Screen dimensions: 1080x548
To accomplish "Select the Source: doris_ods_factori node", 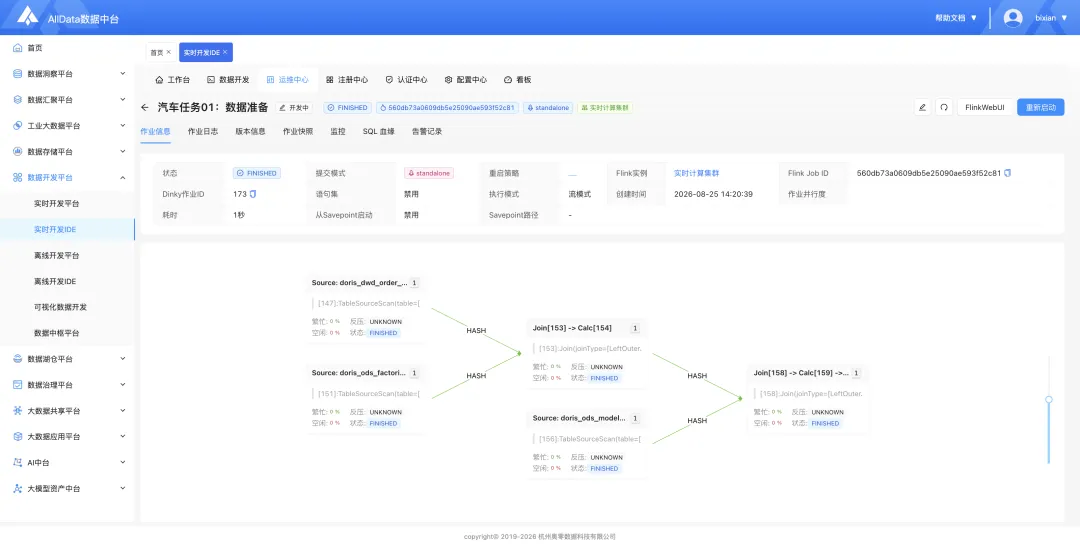I will pos(365,399).
